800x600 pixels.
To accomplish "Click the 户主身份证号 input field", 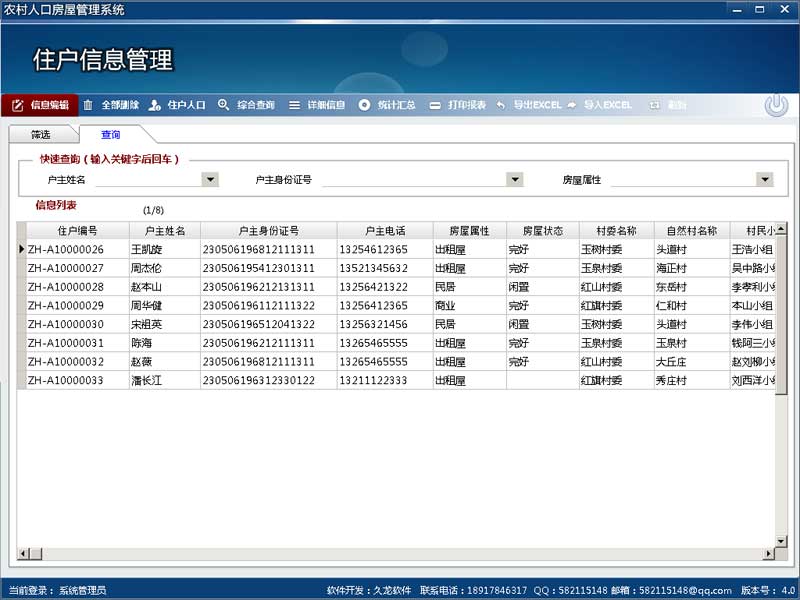I will pyautogui.click(x=413, y=180).
